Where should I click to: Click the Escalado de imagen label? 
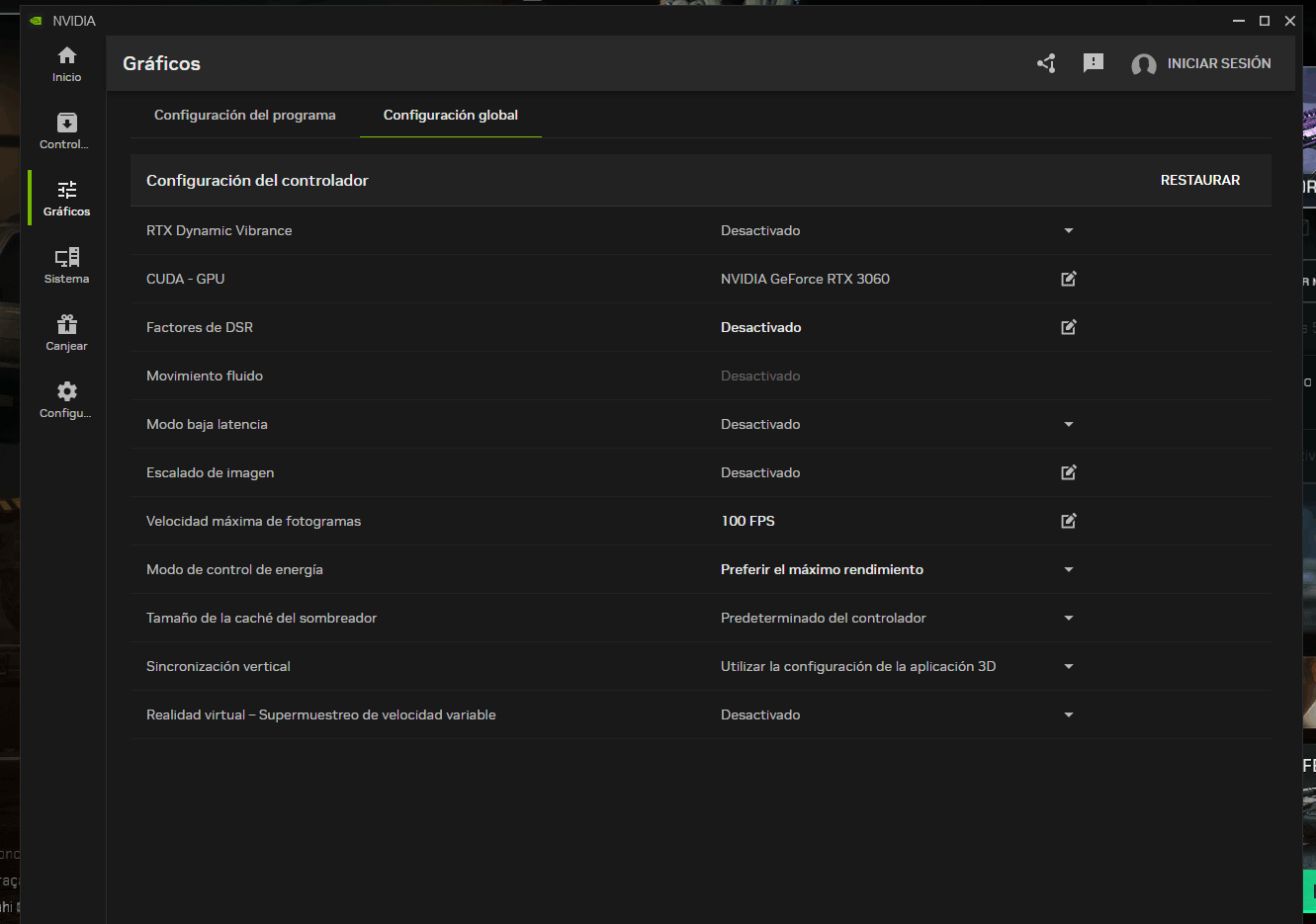point(211,472)
